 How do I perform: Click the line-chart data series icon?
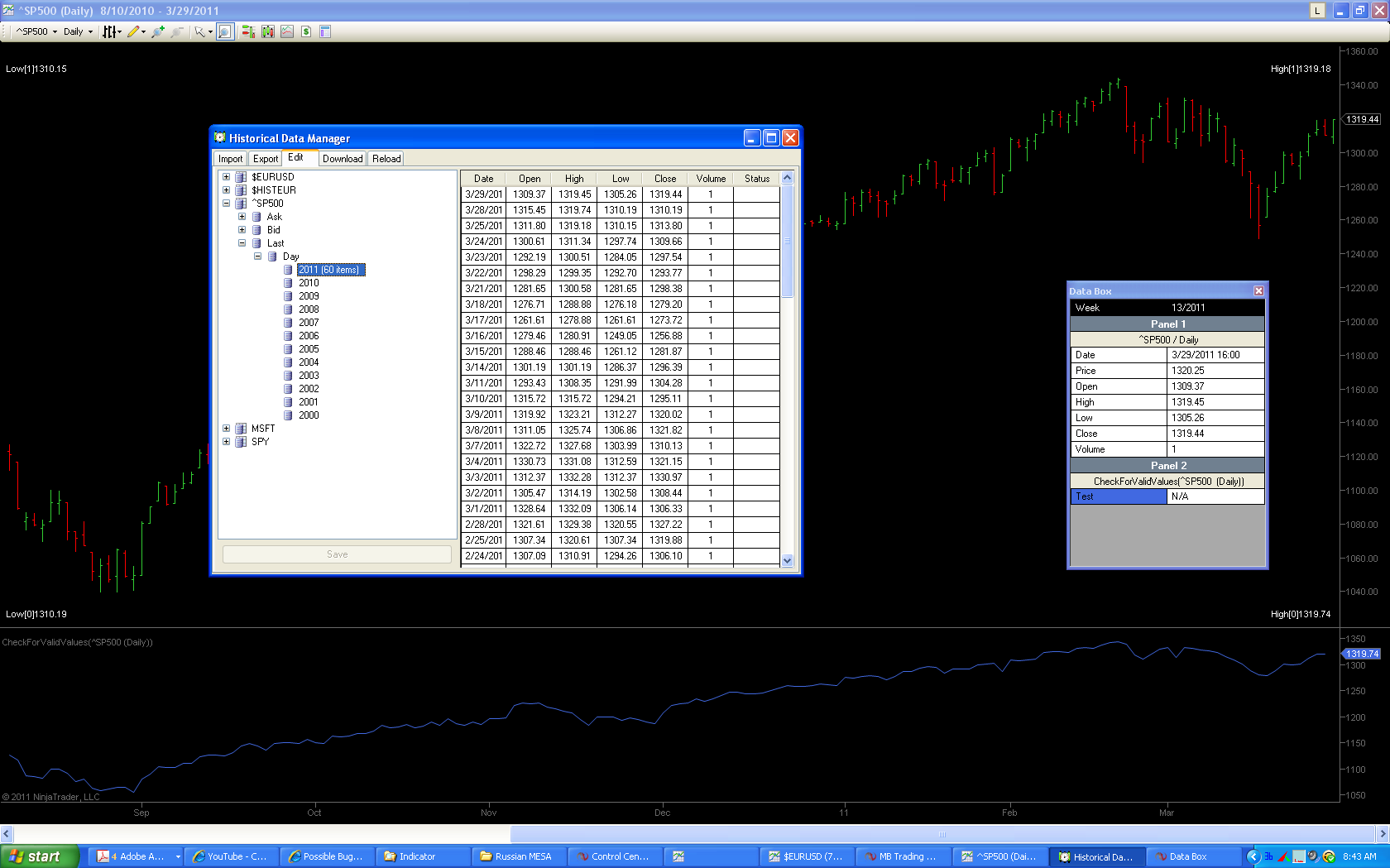287,31
